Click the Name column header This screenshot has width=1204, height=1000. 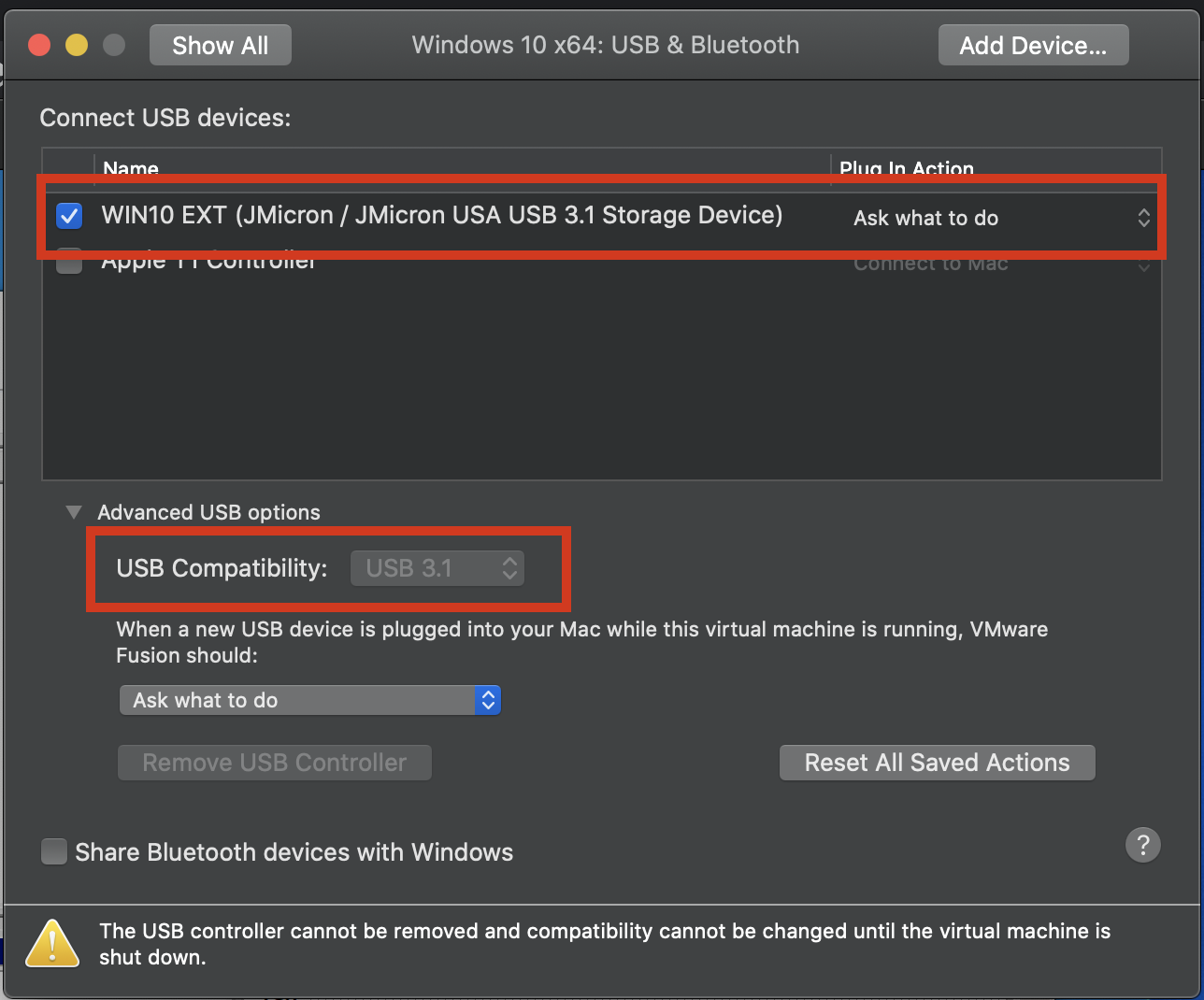(131, 167)
